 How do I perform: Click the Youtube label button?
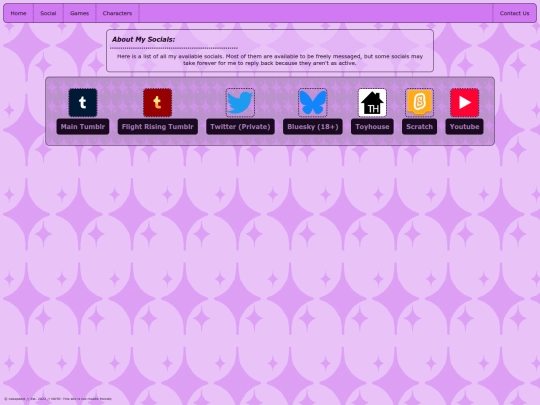(x=465, y=127)
